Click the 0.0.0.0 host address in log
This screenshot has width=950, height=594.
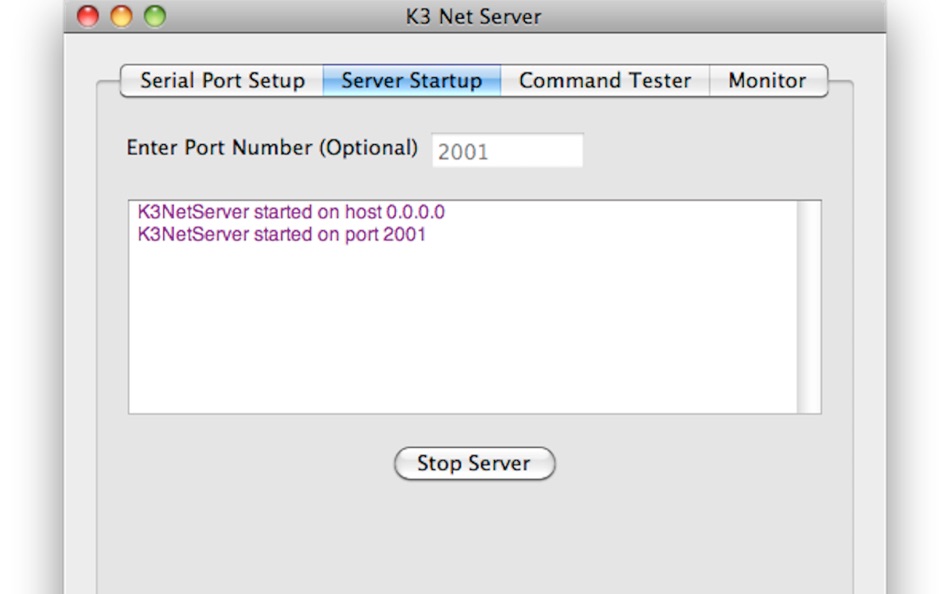point(416,212)
